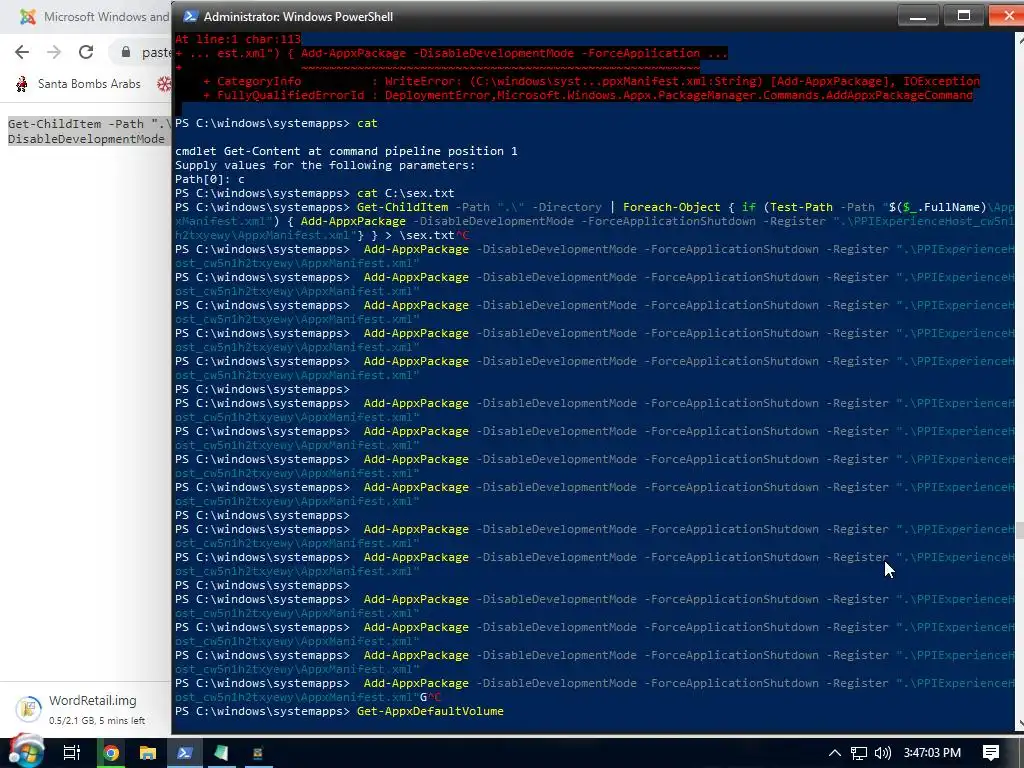The image size is (1024, 768).
Task: Click the Foreach-Object keyword in the command
Action: tap(671, 207)
